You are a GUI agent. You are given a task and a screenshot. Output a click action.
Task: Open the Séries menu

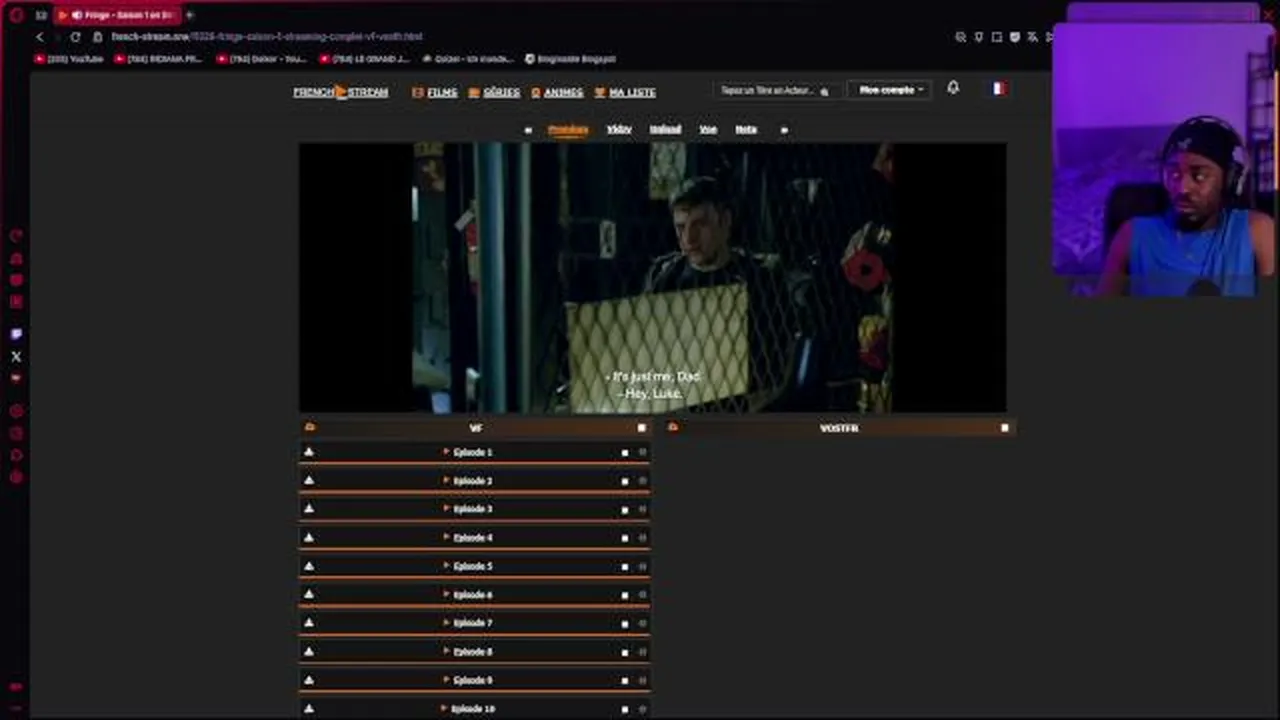click(494, 92)
